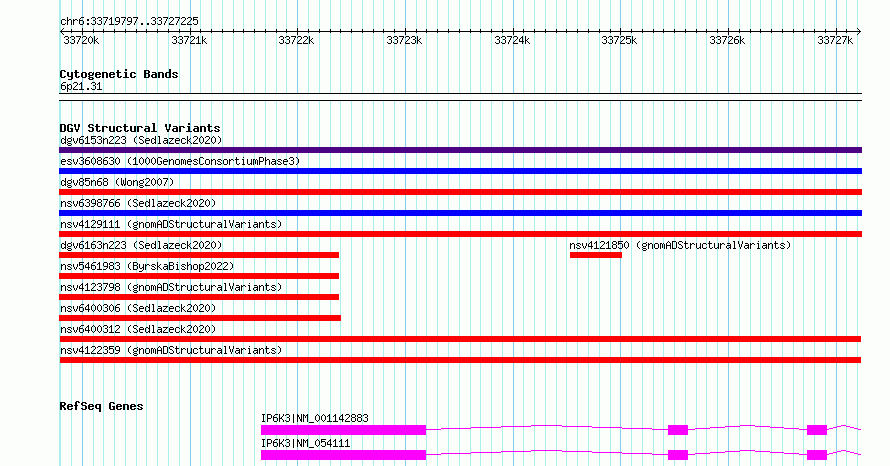Select the red nsv4129111 variant bar
The height and width of the screenshot is (466, 890).
coord(460,234)
